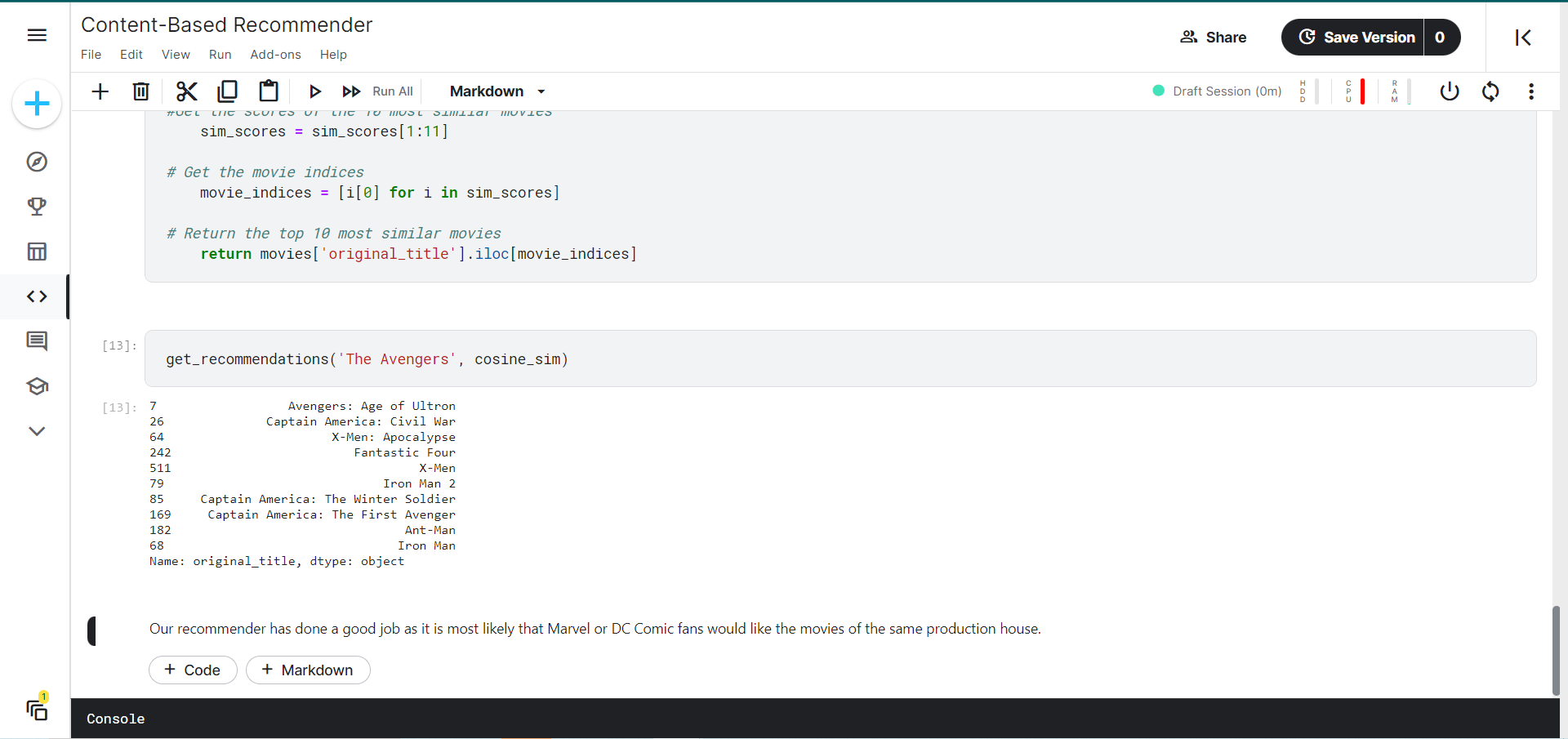Copy the cell using copy icon
The image size is (1568, 739).
pos(228,91)
